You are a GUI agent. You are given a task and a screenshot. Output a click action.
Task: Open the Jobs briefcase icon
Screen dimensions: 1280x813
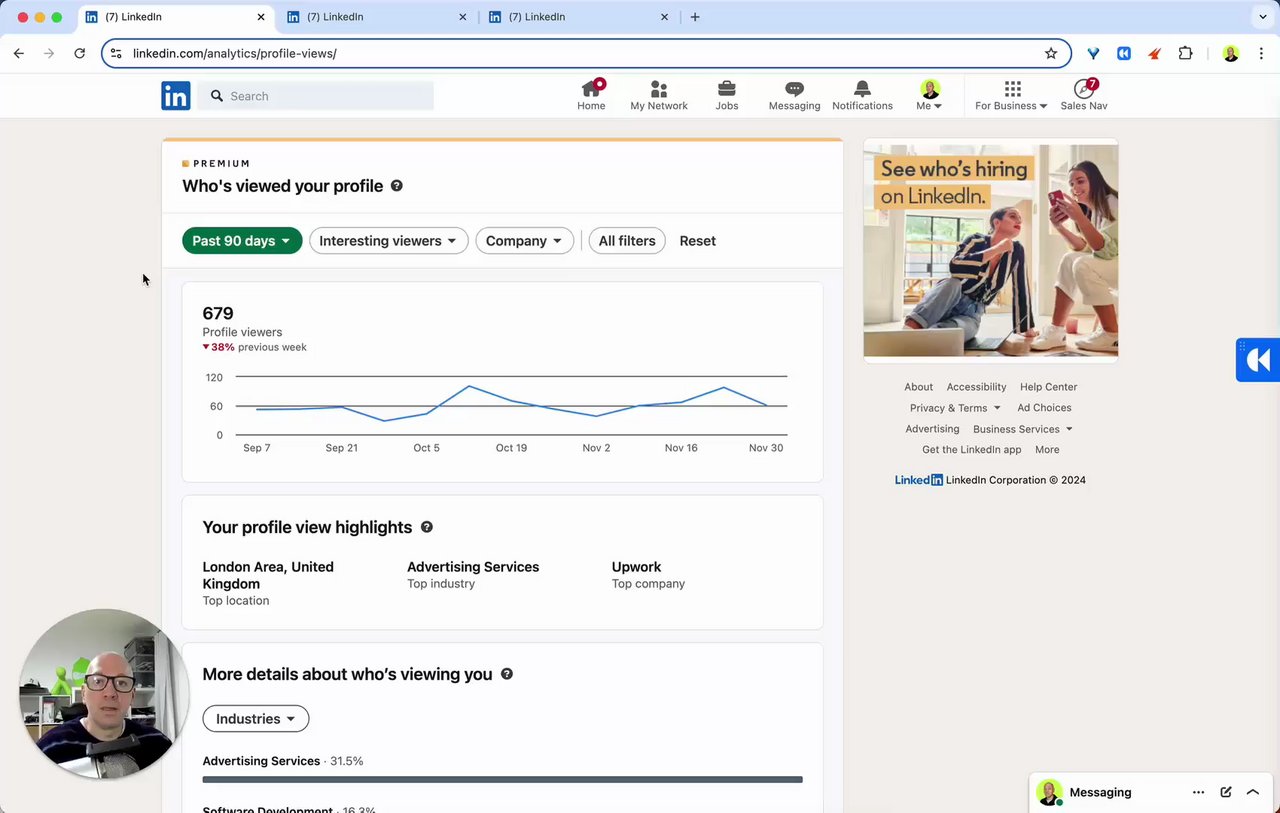pyautogui.click(x=727, y=95)
